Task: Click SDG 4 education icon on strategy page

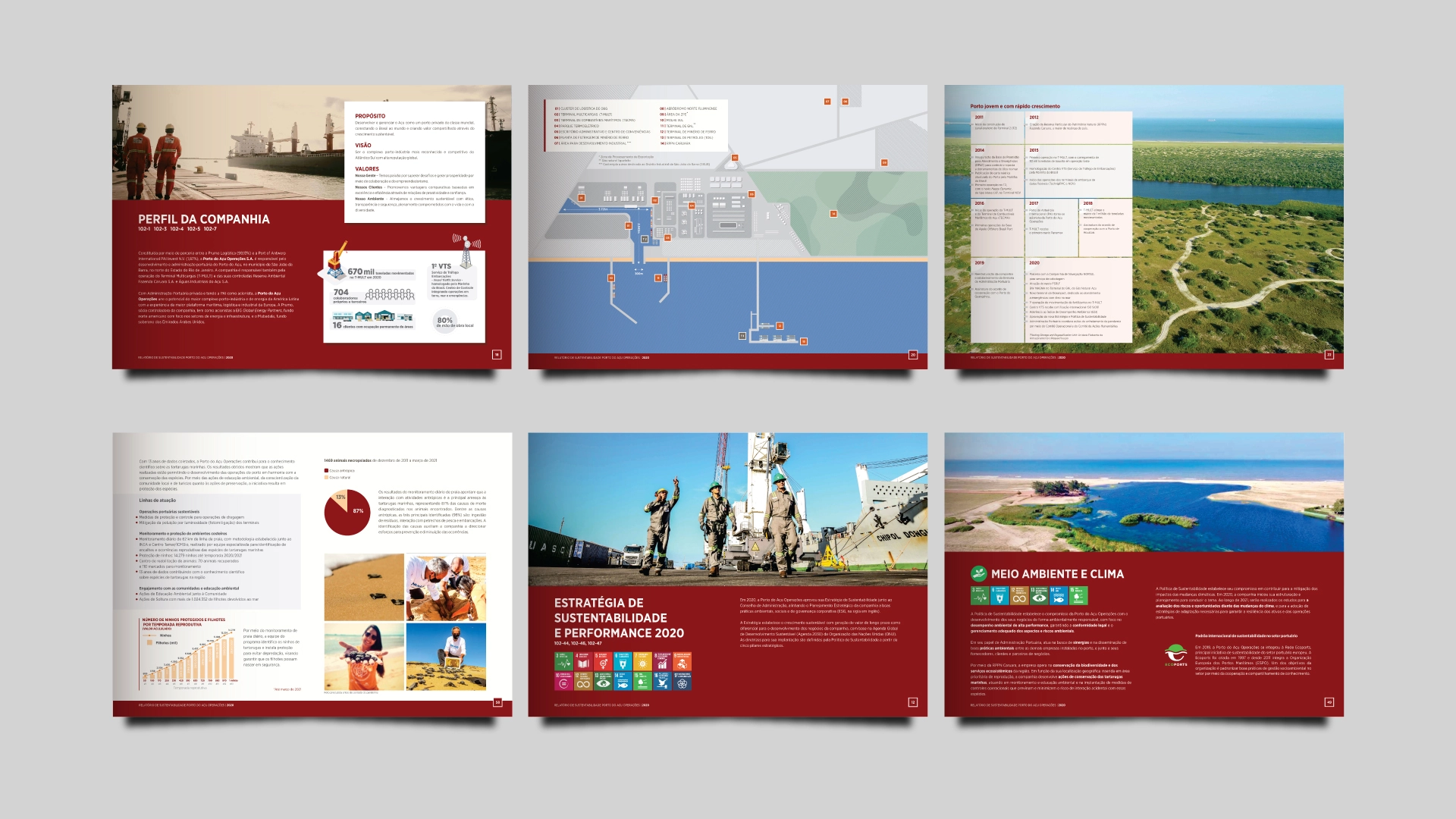Action: tap(583, 661)
